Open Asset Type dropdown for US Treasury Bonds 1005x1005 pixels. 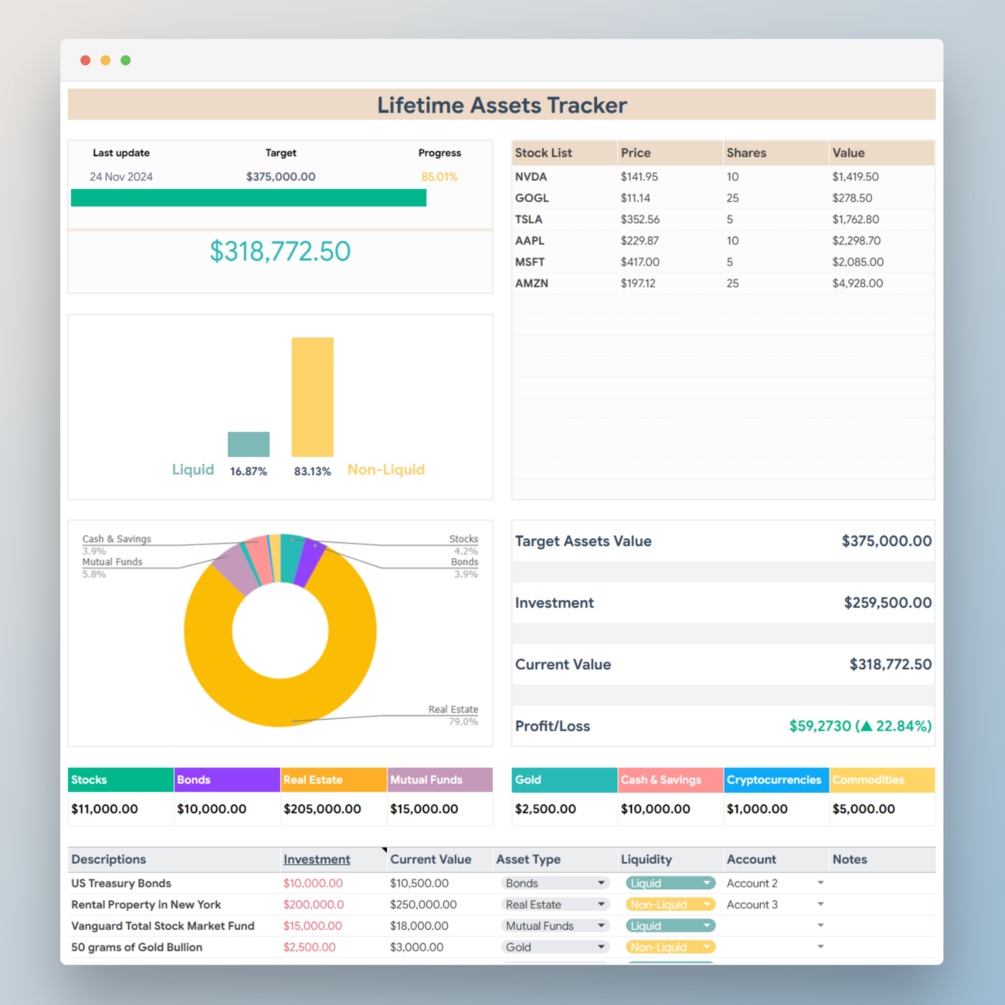[554, 883]
